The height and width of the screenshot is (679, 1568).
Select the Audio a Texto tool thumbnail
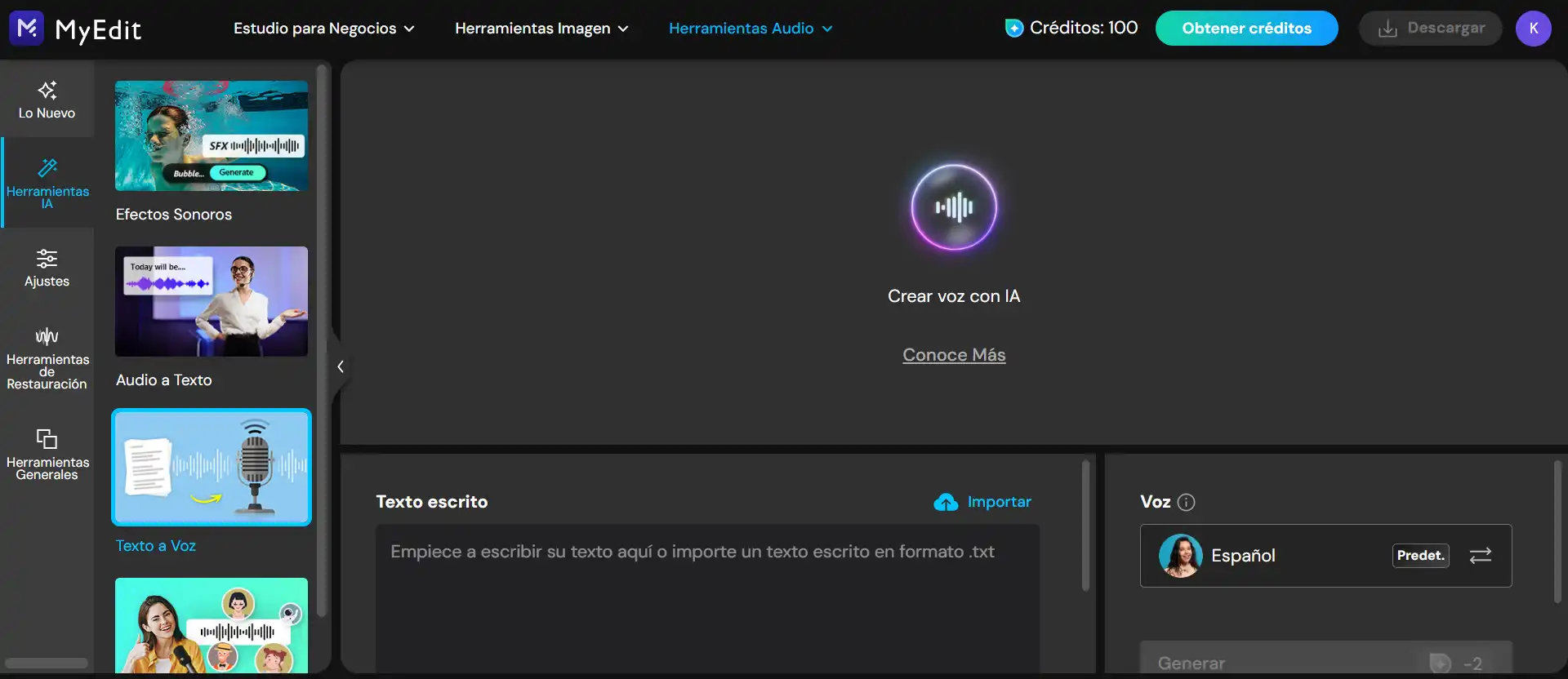click(212, 301)
